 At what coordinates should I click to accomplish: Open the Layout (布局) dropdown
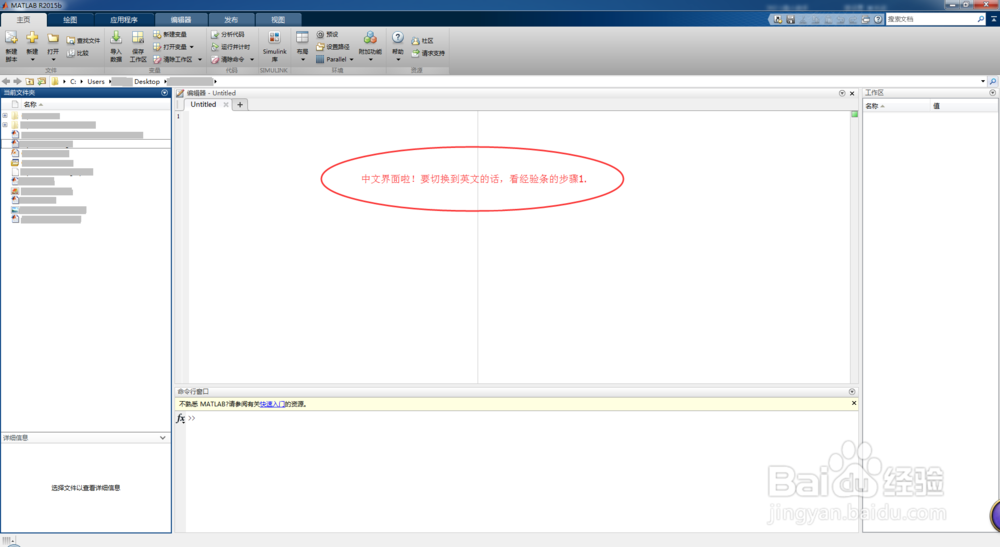[302, 46]
